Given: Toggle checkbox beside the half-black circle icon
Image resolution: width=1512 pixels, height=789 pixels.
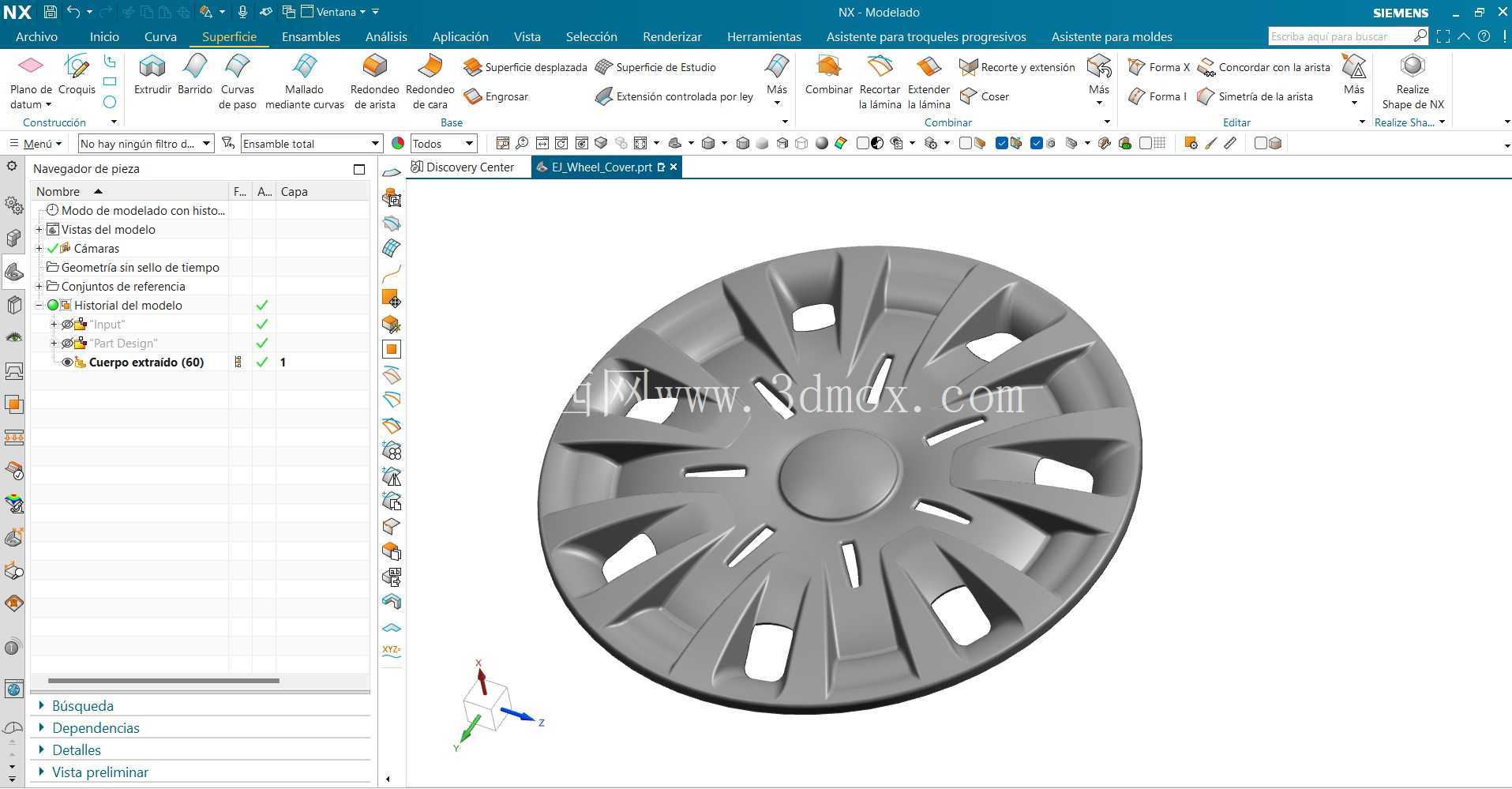Looking at the screenshot, I should [x=863, y=143].
